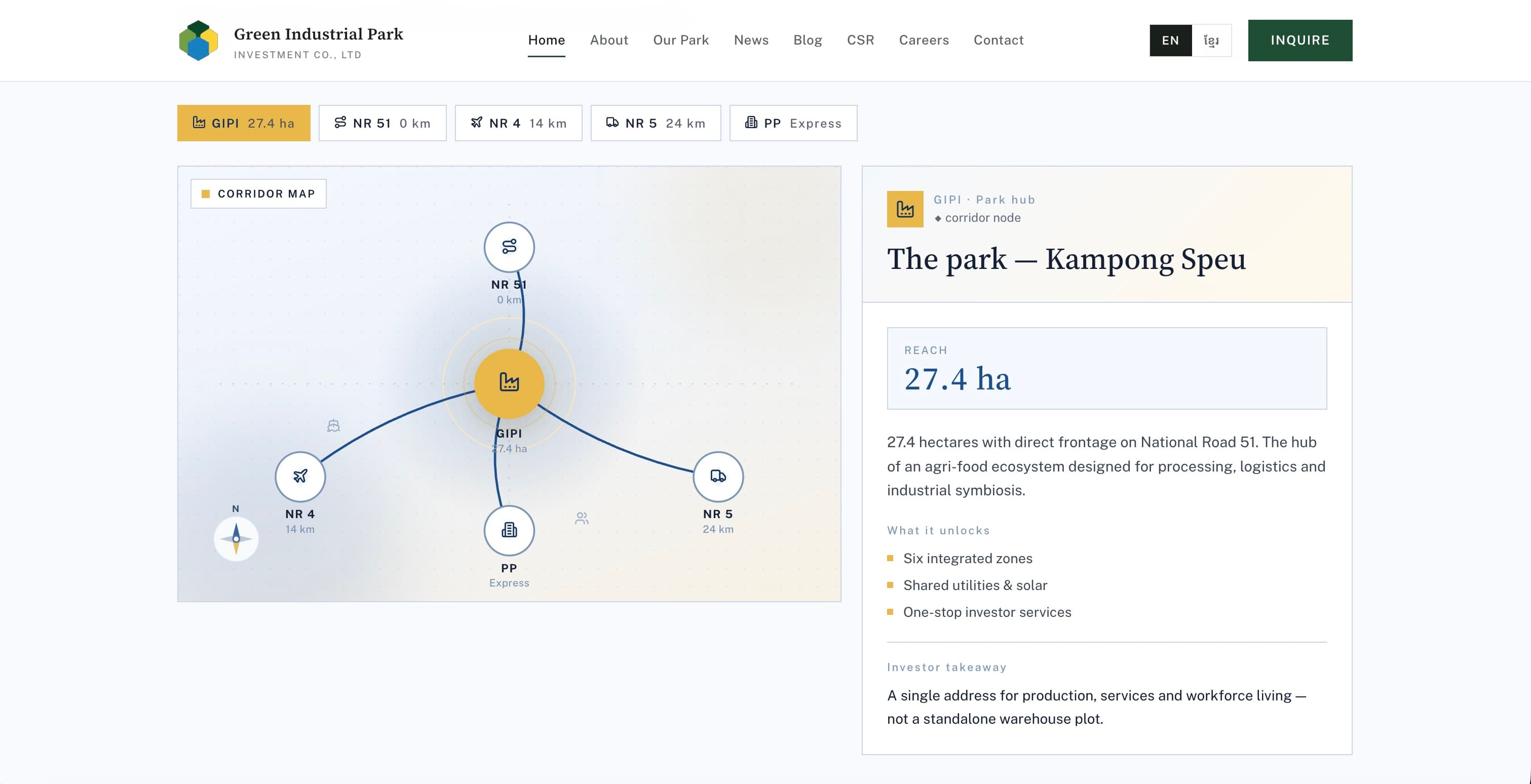Click the factory icon in the detail panel header
The height and width of the screenshot is (784, 1531).
click(x=905, y=209)
